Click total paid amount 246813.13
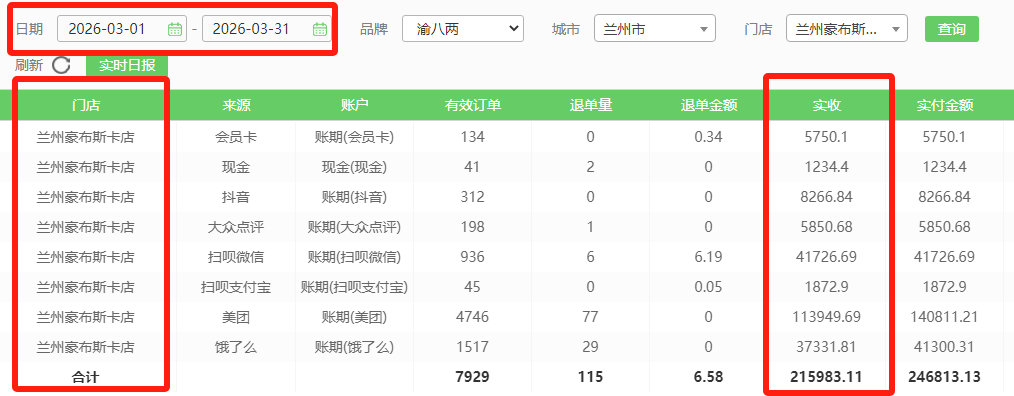 click(945, 377)
